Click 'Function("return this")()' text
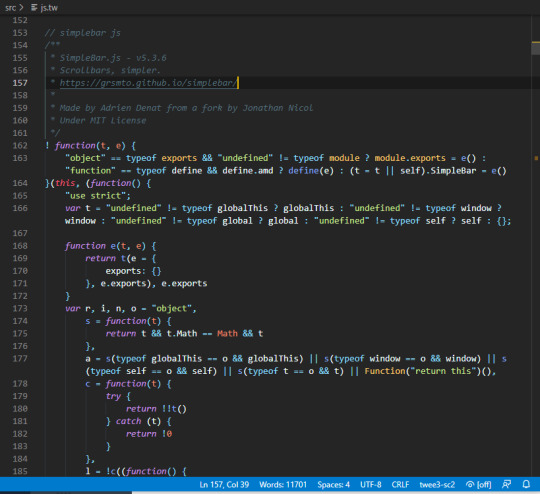This screenshot has height=494, width=540. (429, 371)
